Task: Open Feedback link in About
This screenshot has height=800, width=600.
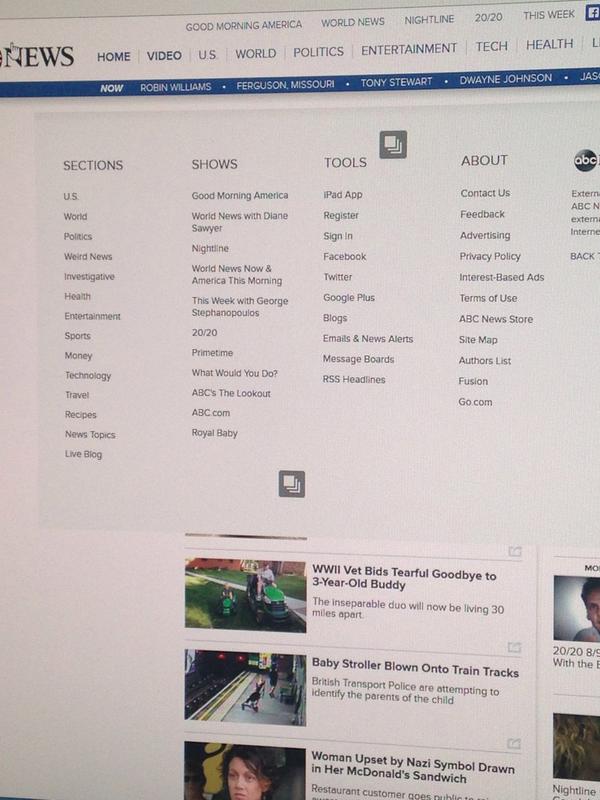Action: coord(482,214)
